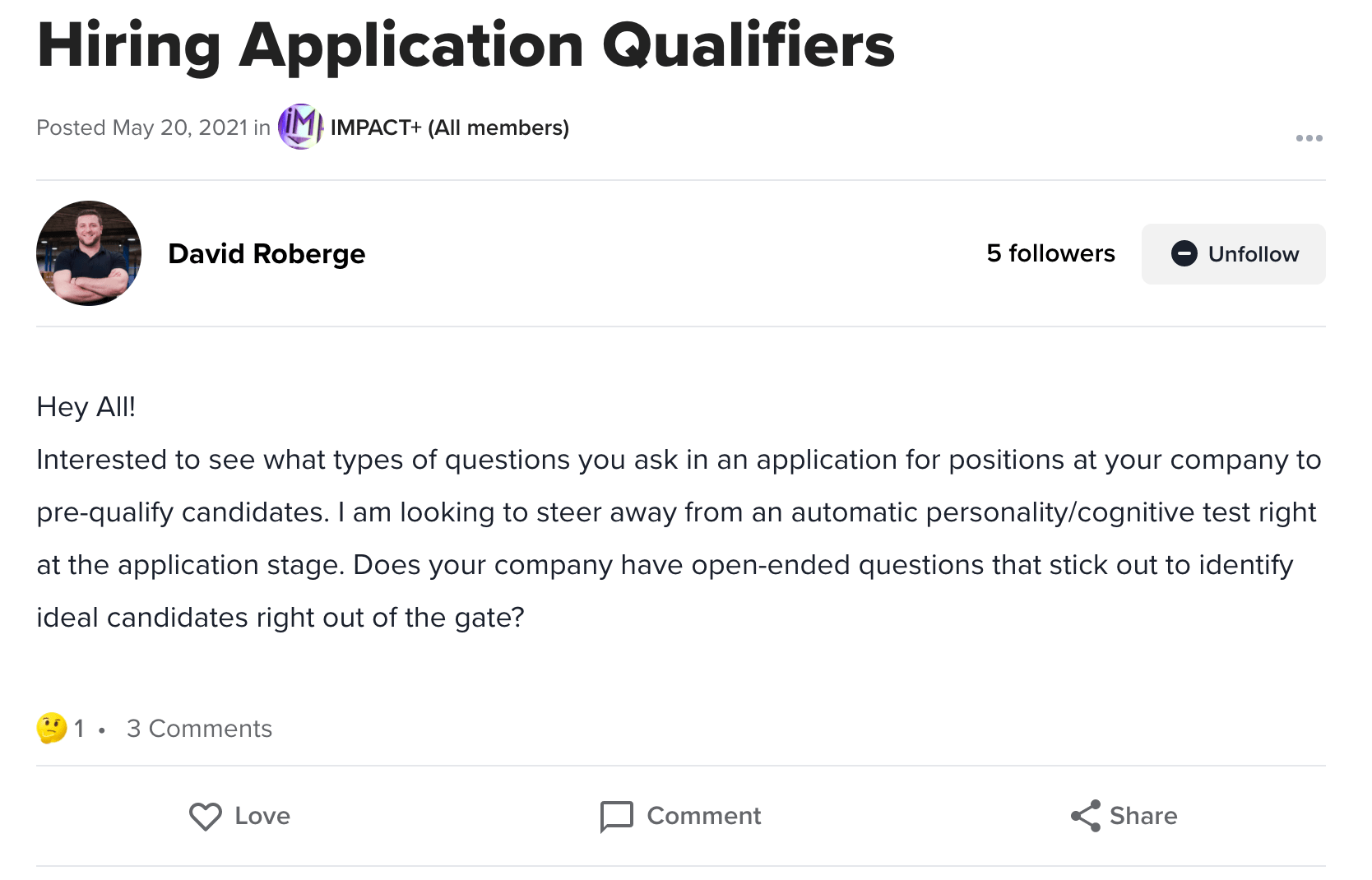Image resolution: width=1372 pixels, height=880 pixels.
Task: View the 5 followers list
Action: click(1050, 253)
